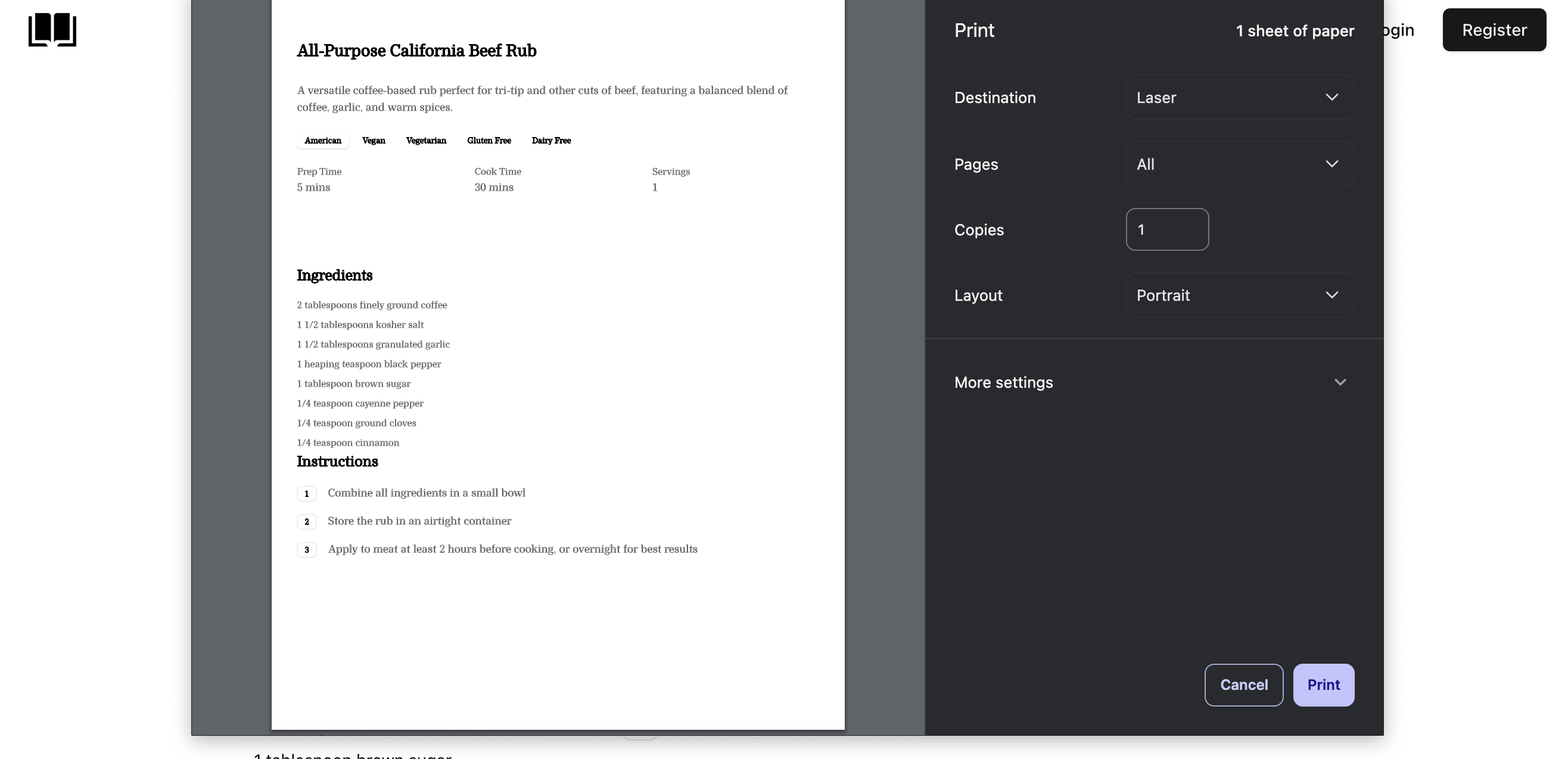Select the Vegan recipe tag
Viewport: 1568px width, 759px height.
pyautogui.click(x=374, y=140)
